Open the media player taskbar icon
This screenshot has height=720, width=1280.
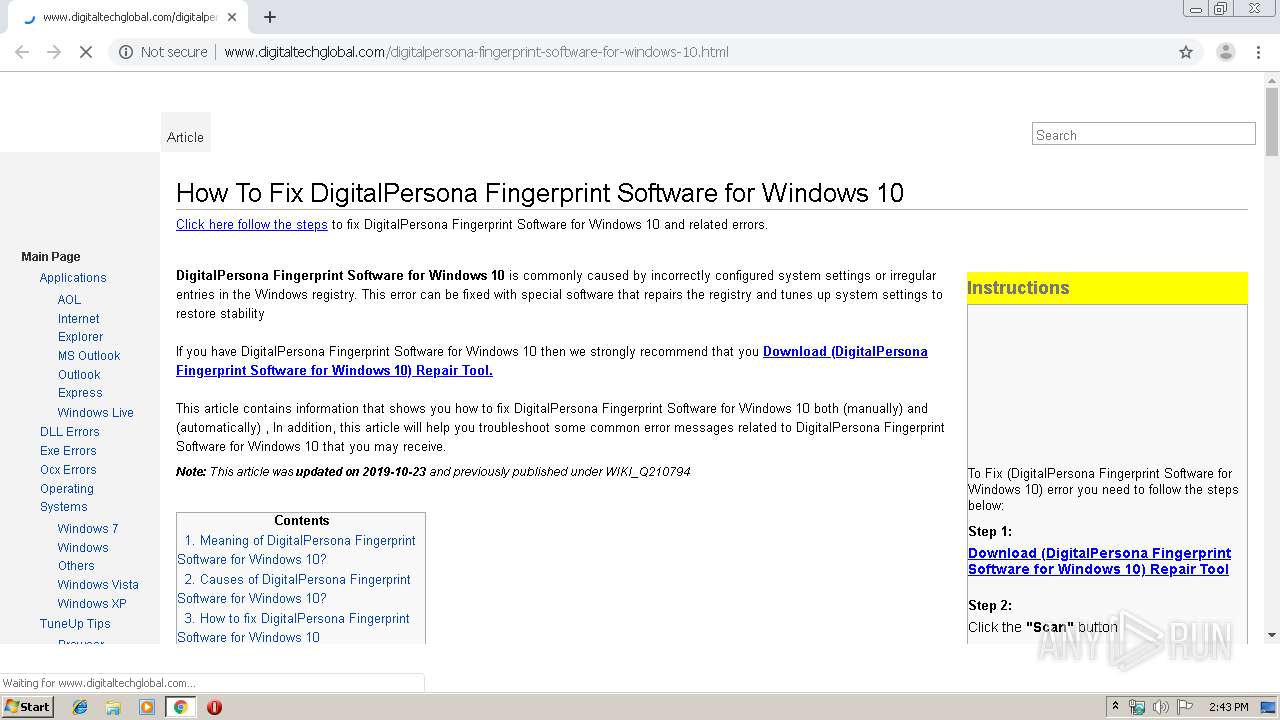147,707
